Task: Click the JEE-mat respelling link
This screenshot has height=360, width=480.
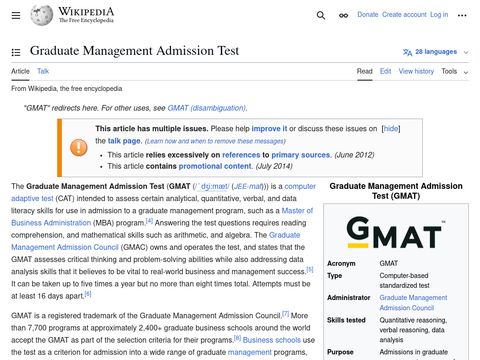Action: pyautogui.click(x=248, y=186)
